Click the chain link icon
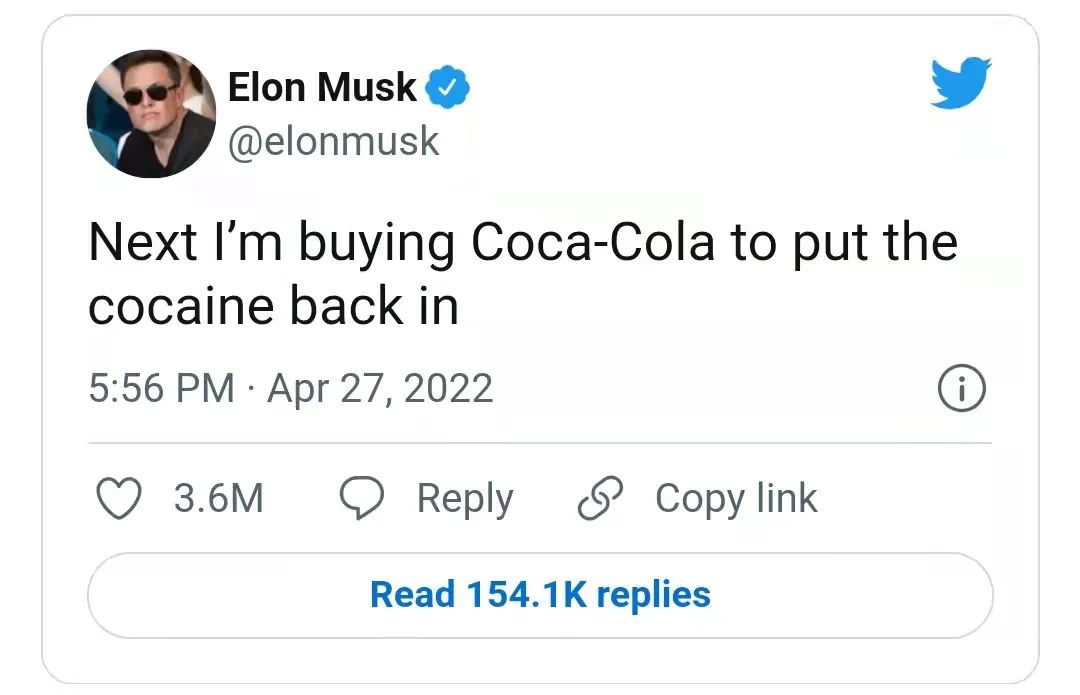This screenshot has height=695, width=1080. point(600,497)
